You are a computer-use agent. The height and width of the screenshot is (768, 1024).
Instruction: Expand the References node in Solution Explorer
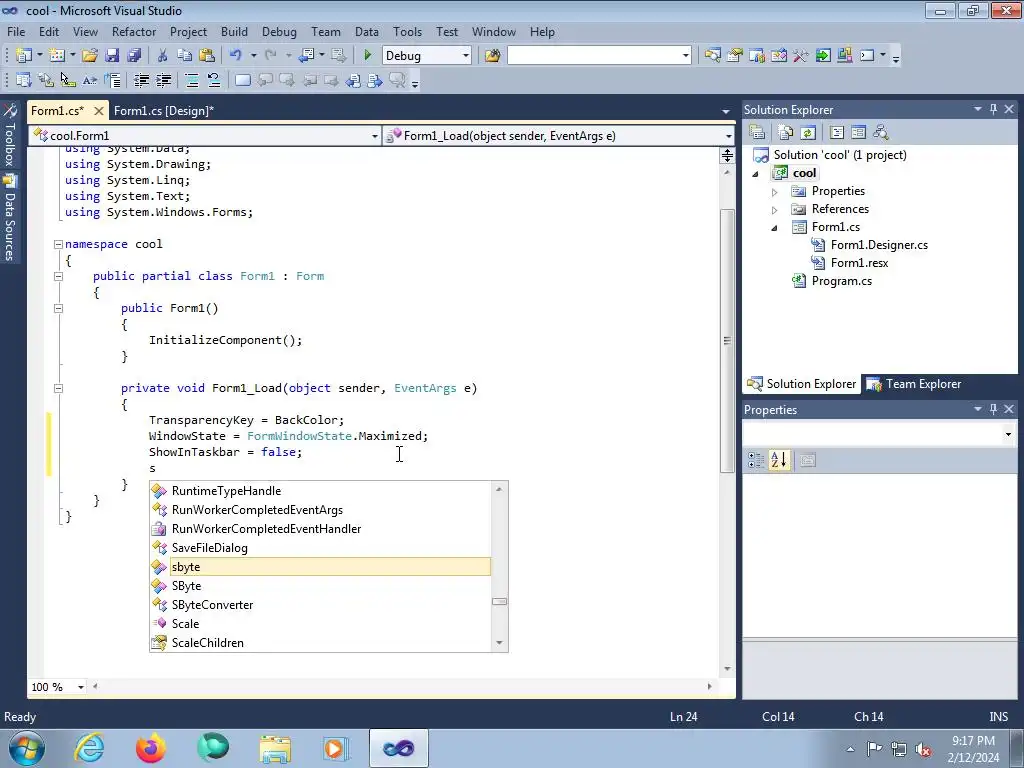point(775,210)
